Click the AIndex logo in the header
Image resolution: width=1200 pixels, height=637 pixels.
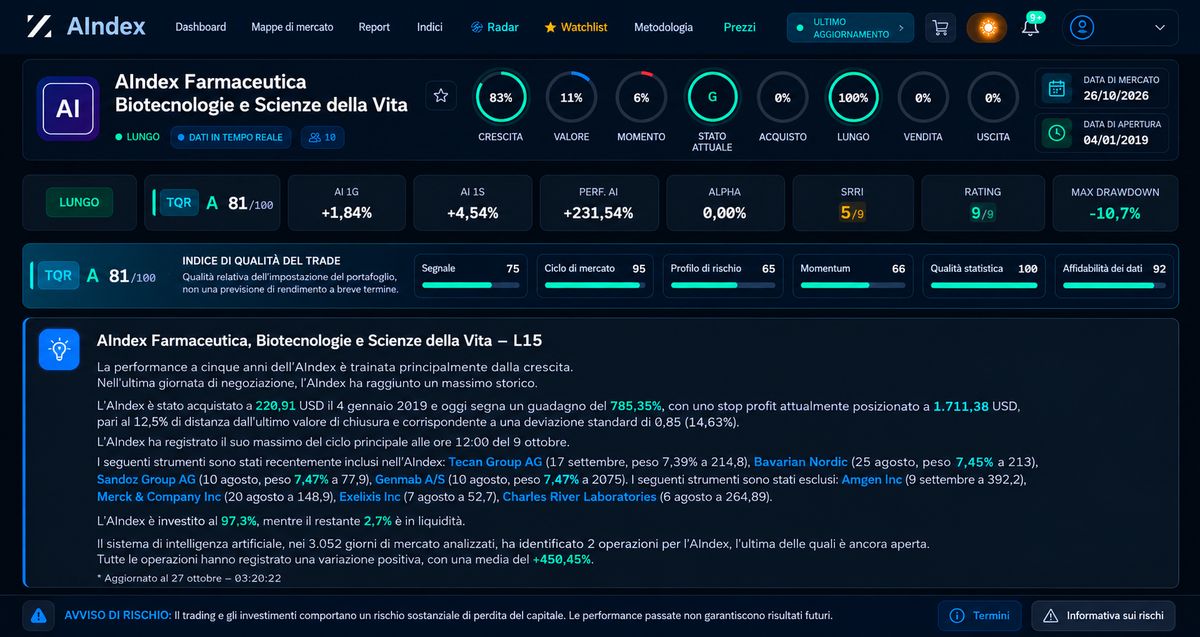[86, 27]
